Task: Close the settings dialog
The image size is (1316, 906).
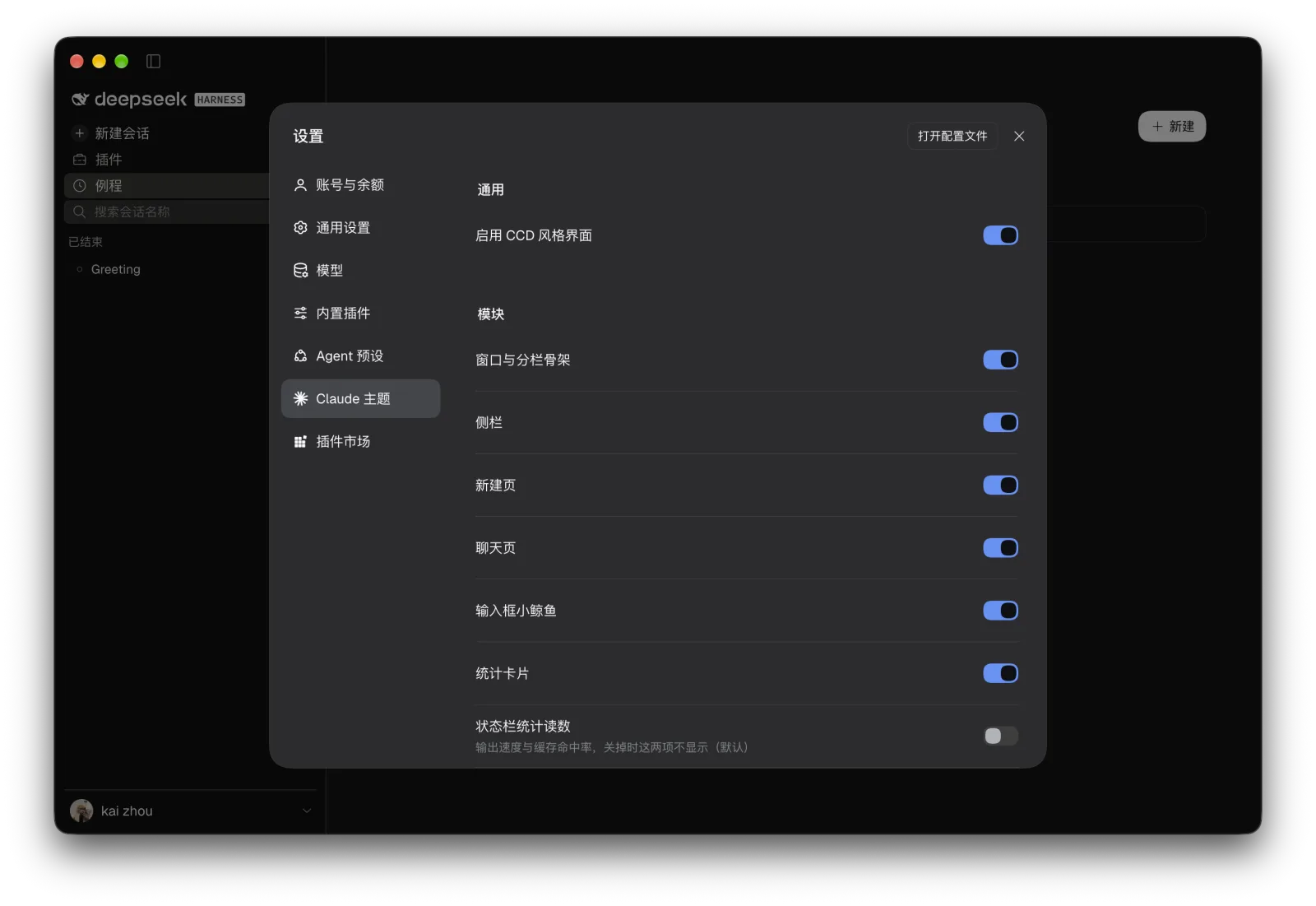Action: pos(1019,137)
